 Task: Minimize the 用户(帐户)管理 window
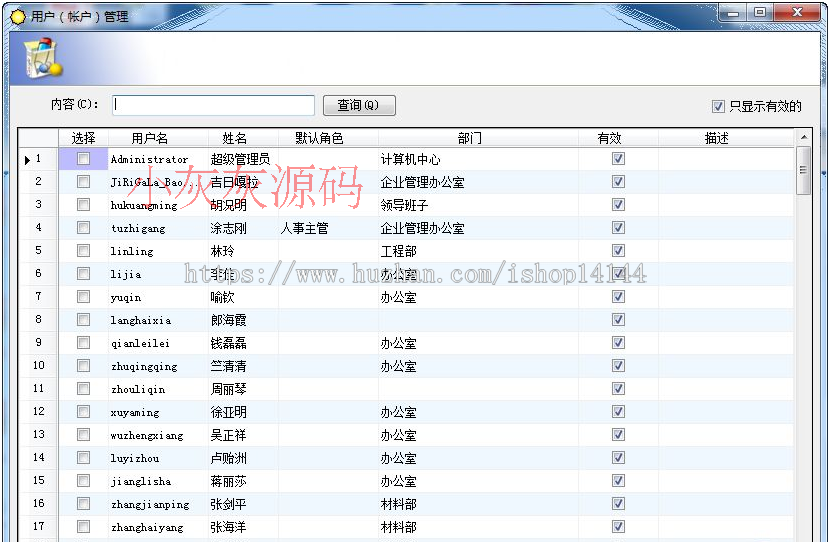pos(733,12)
